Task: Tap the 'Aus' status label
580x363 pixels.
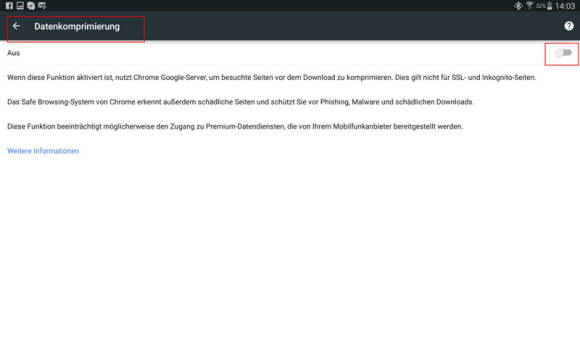Action: (13, 53)
